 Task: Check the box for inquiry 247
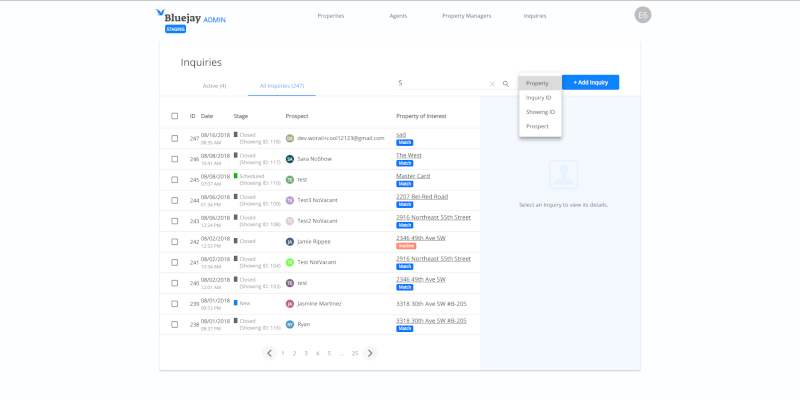(x=175, y=138)
